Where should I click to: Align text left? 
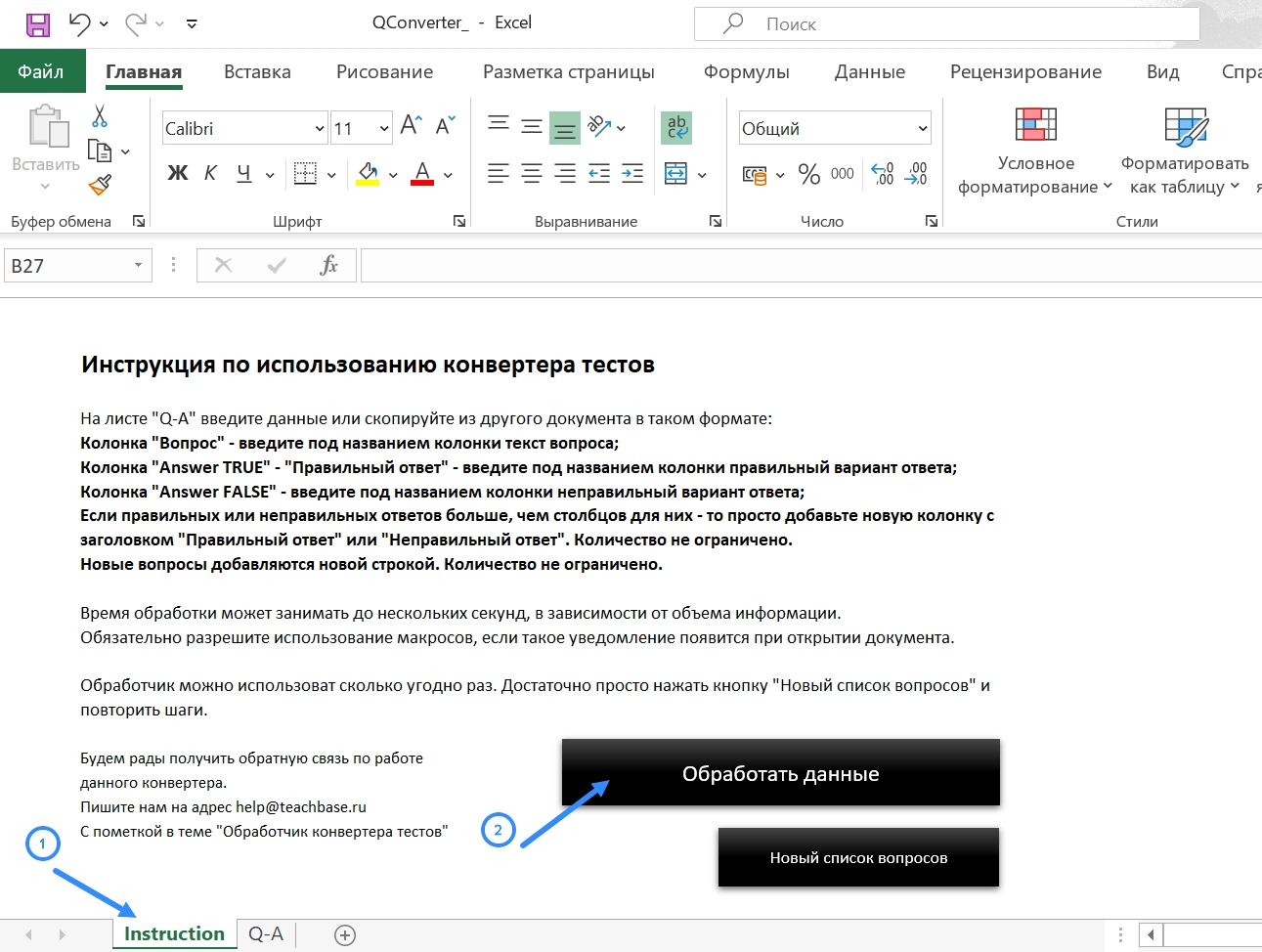499,174
